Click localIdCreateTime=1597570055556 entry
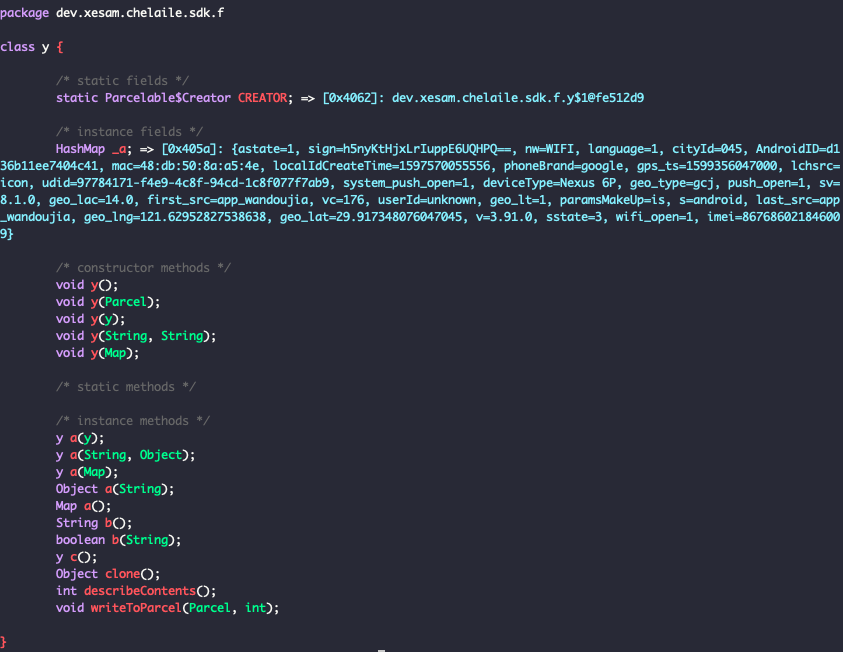843x652 pixels. pyautogui.click(x=382, y=166)
